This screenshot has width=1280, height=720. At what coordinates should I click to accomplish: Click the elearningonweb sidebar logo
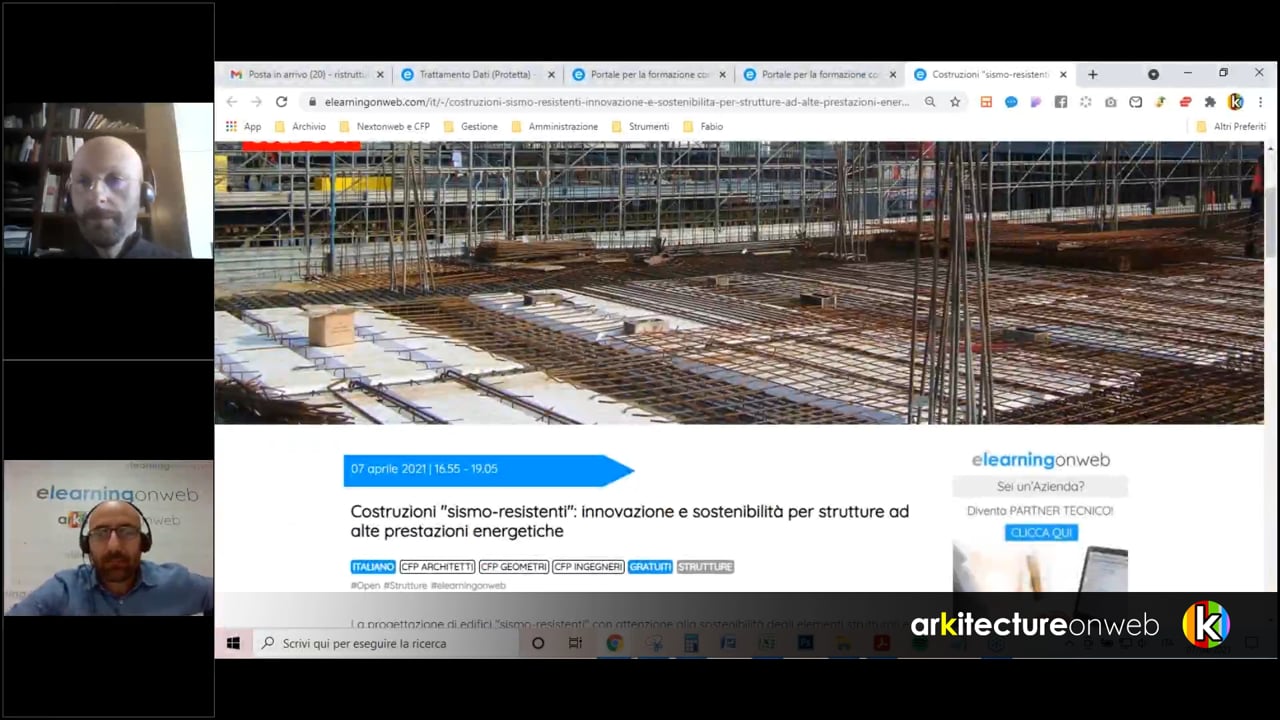(x=1040, y=460)
